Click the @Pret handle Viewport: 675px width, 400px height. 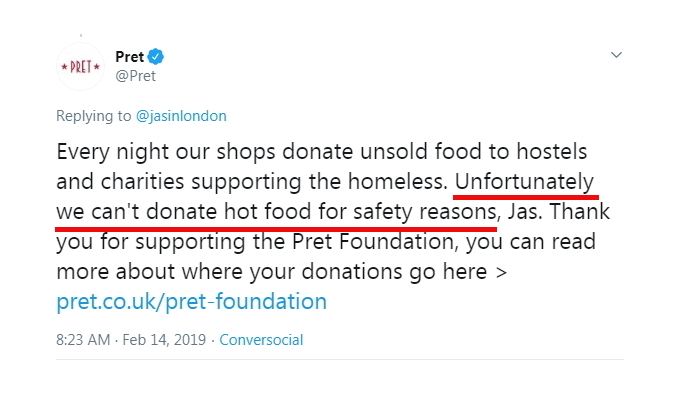tap(136, 75)
